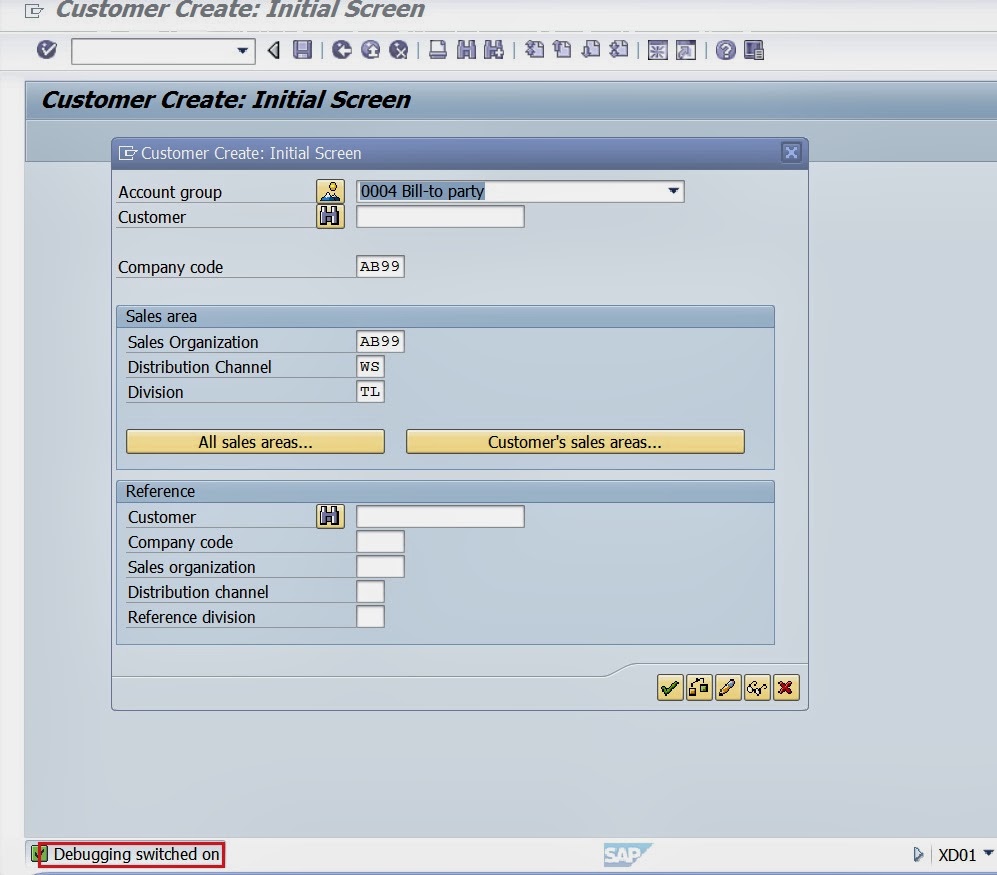
Task: Click the Company code field AB99
Action: pos(380,266)
